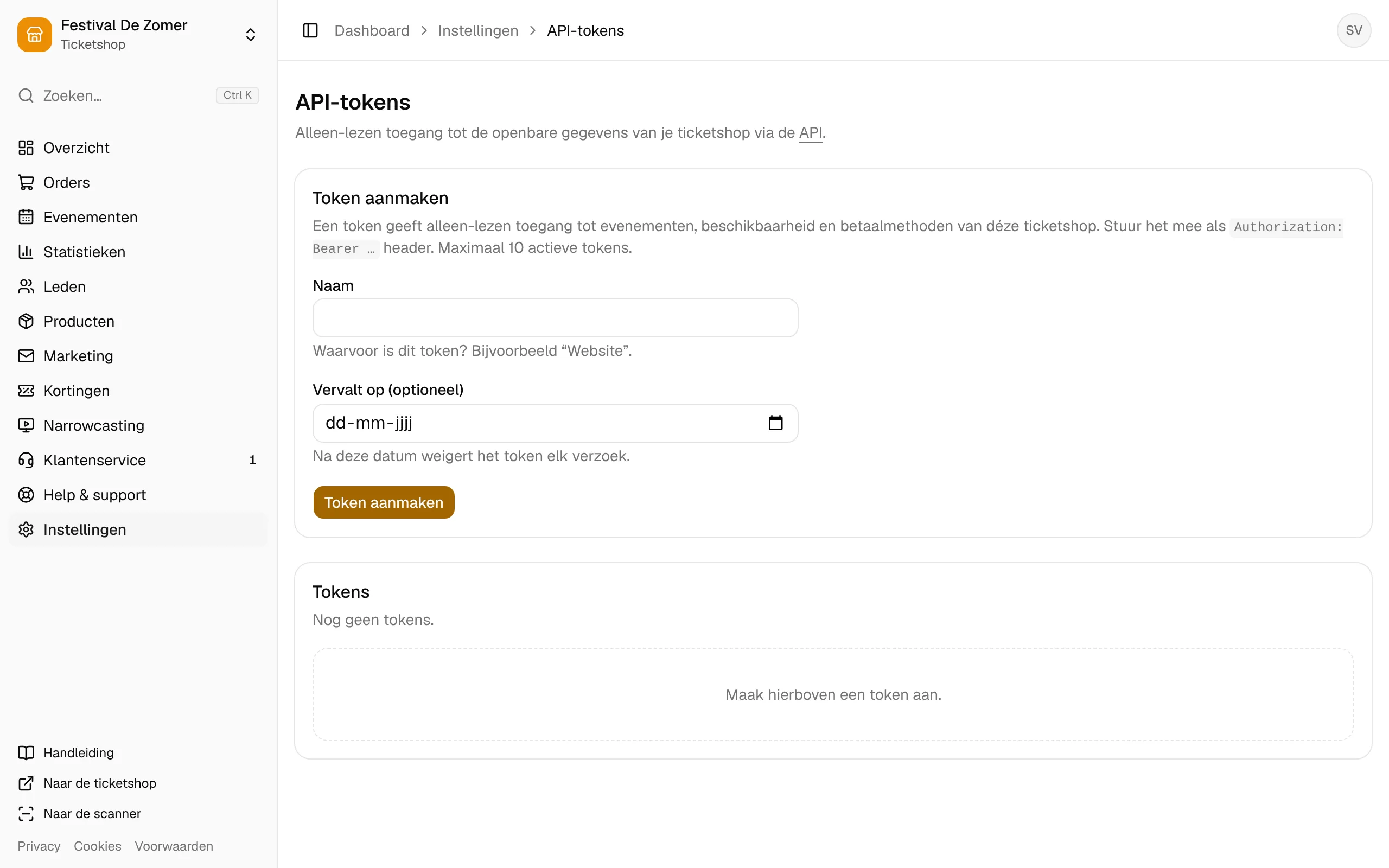Open Naar de scanner link
The height and width of the screenshot is (868, 1389).
click(79, 813)
